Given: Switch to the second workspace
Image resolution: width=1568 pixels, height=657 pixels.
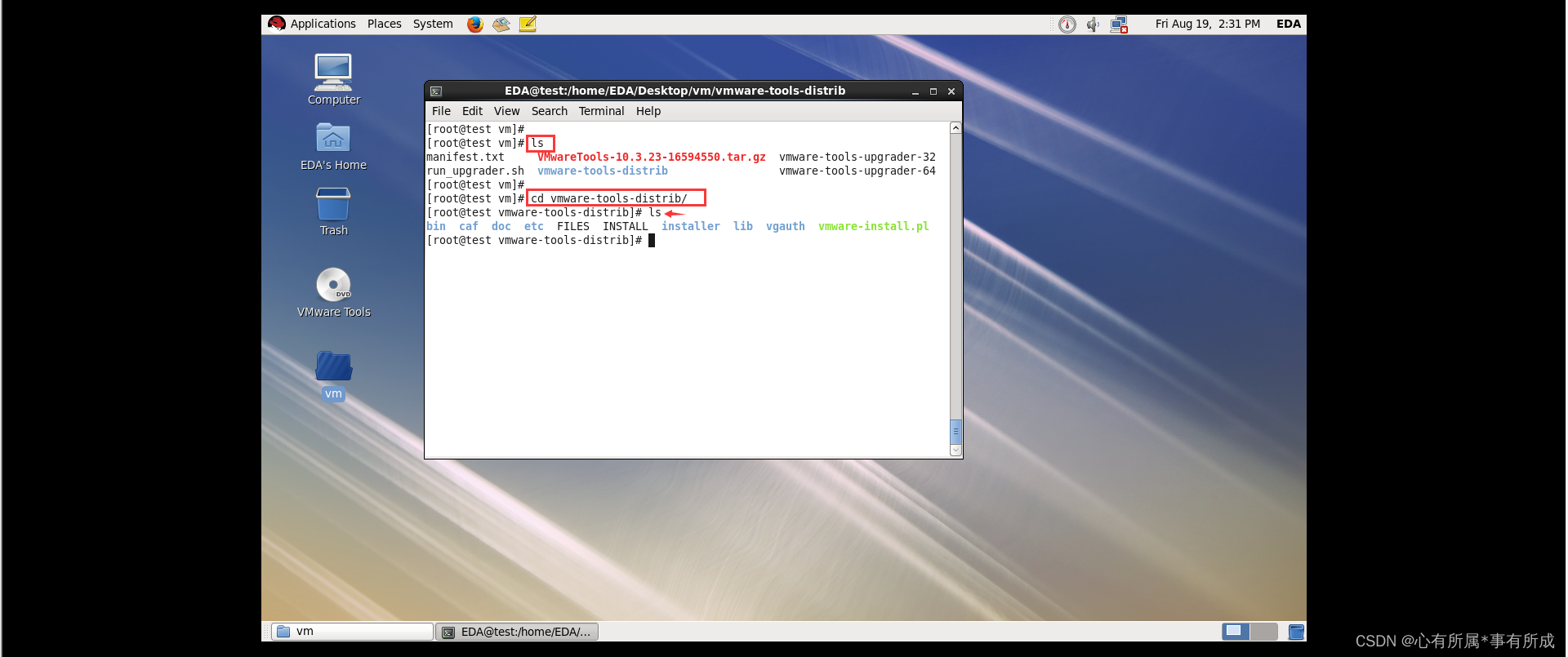Looking at the screenshot, I should [x=1263, y=631].
